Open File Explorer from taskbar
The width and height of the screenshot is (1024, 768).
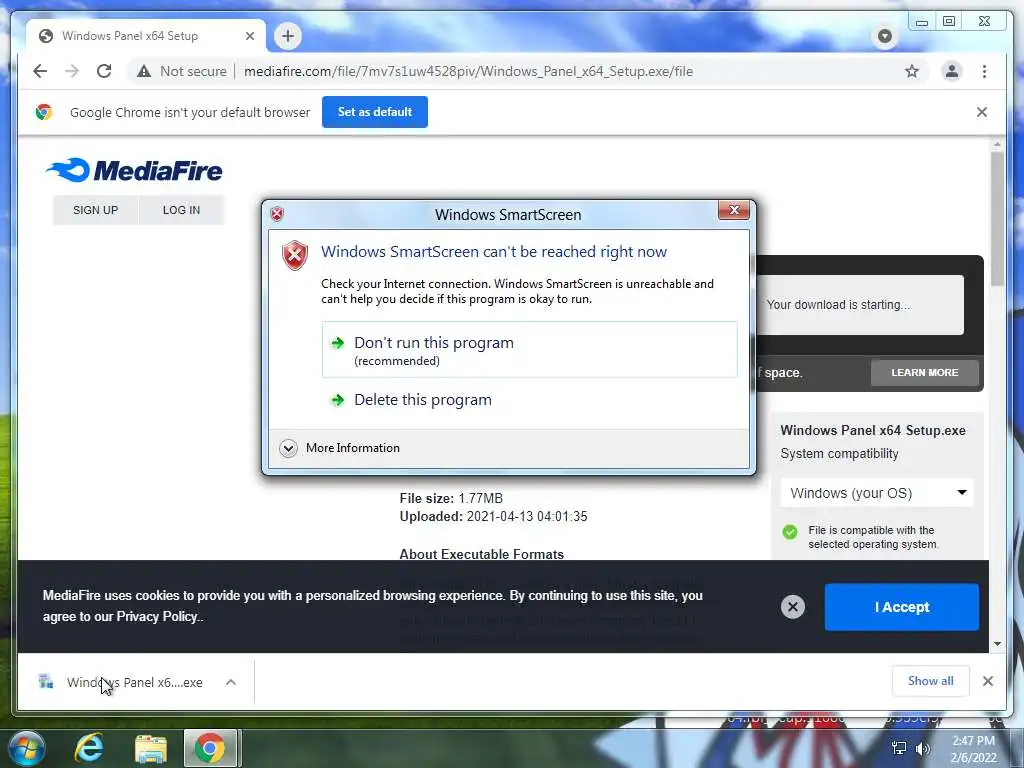pos(151,749)
